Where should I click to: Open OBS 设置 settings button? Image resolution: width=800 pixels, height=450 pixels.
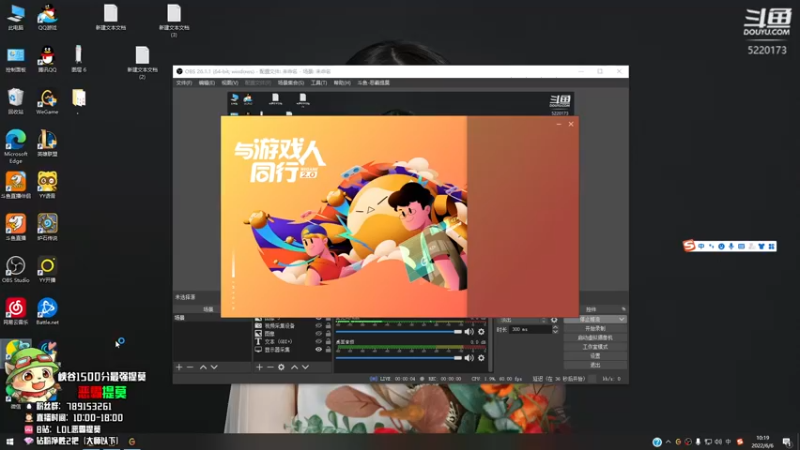(595, 356)
